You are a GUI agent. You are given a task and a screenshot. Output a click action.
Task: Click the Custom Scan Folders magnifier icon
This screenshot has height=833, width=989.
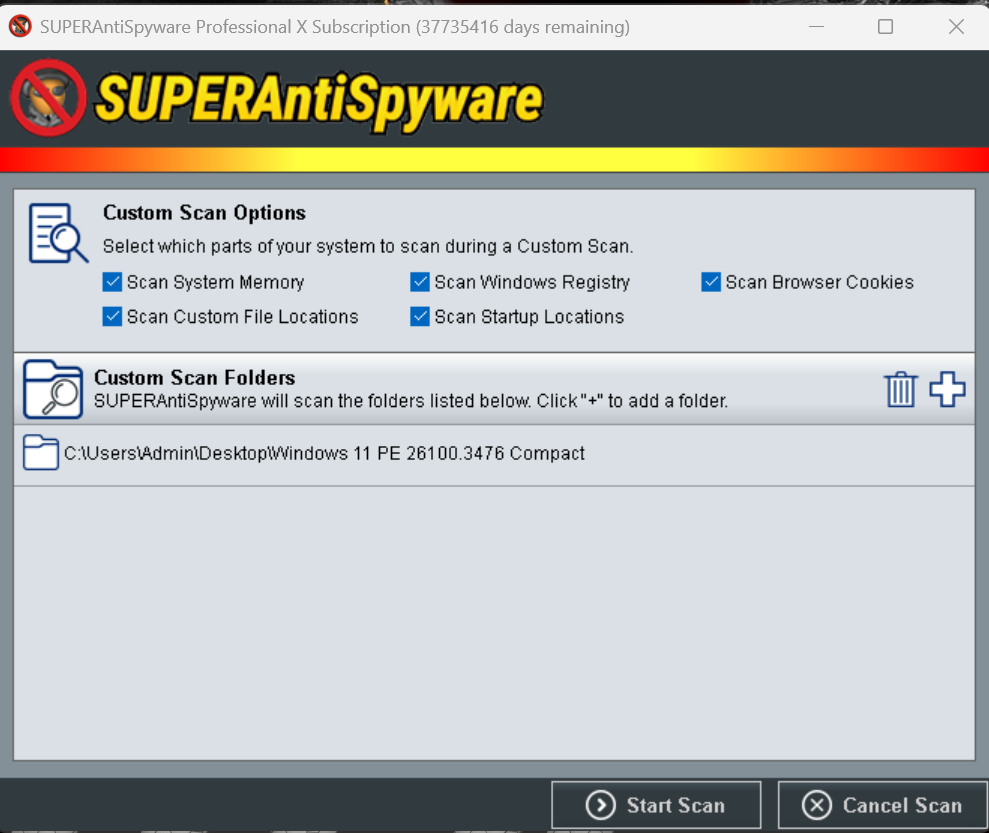coord(53,389)
